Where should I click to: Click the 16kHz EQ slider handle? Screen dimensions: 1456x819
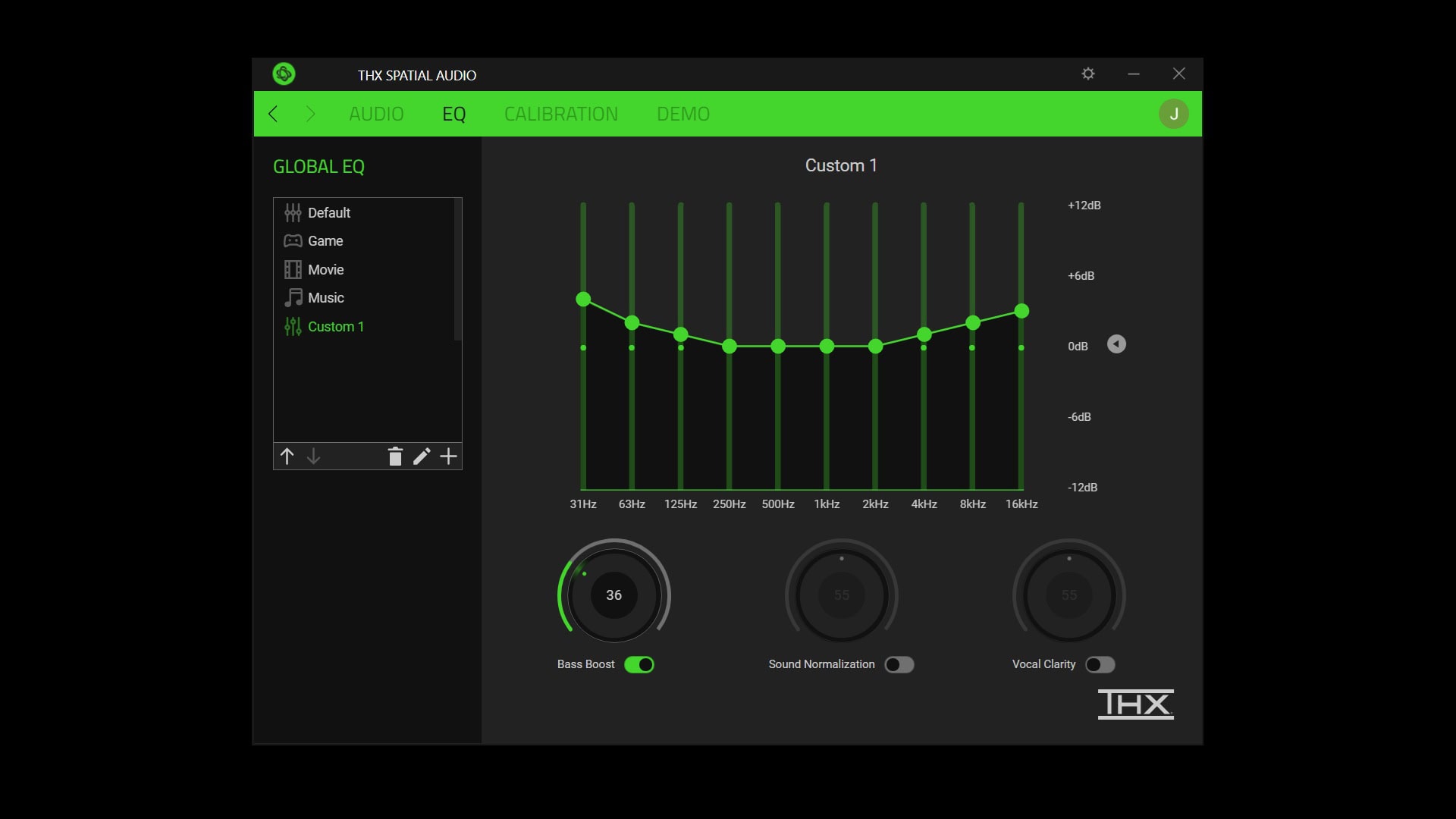coord(1021,311)
